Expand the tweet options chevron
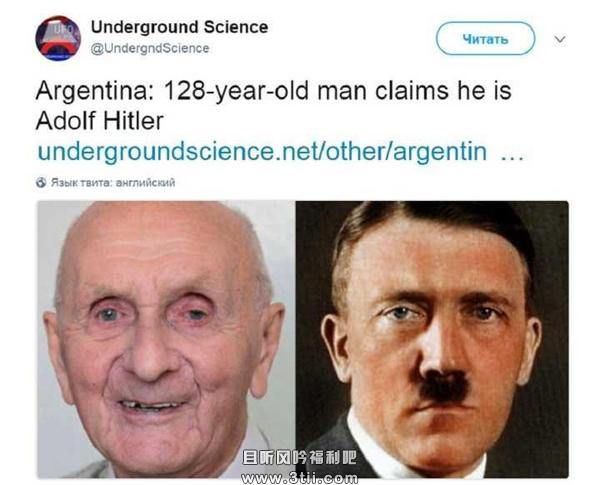The height and width of the screenshot is (485, 600). click(560, 39)
